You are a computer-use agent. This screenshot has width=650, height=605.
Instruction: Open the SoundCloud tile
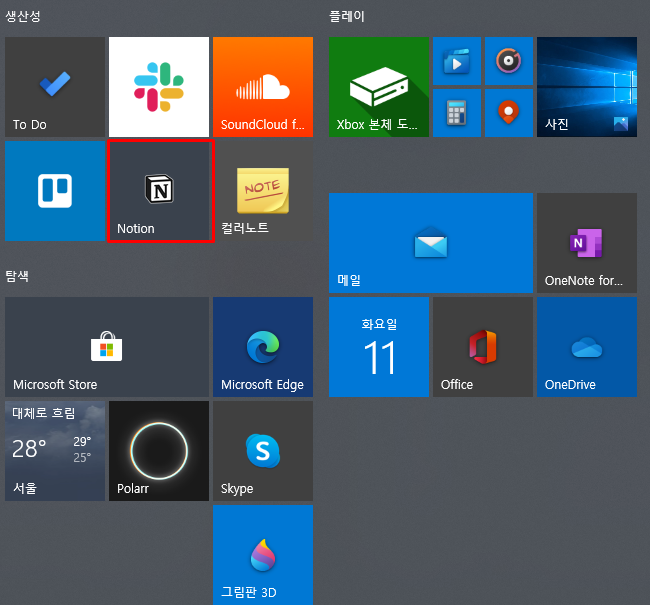click(263, 87)
